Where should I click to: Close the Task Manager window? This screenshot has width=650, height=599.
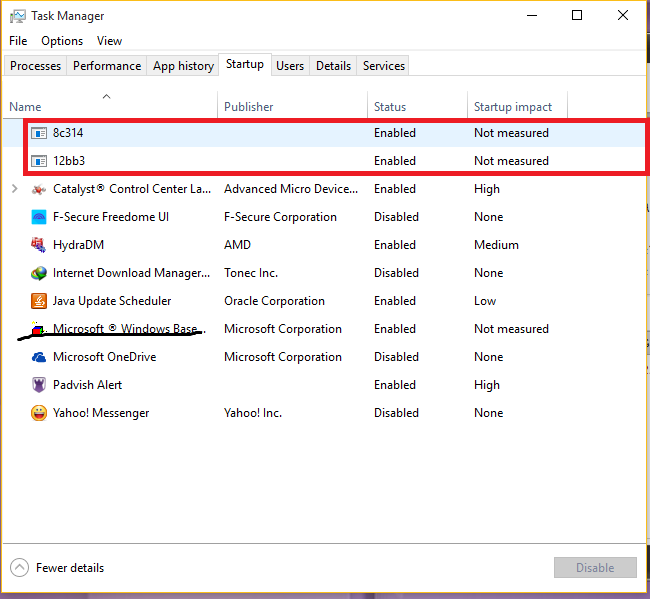pyautogui.click(x=623, y=16)
